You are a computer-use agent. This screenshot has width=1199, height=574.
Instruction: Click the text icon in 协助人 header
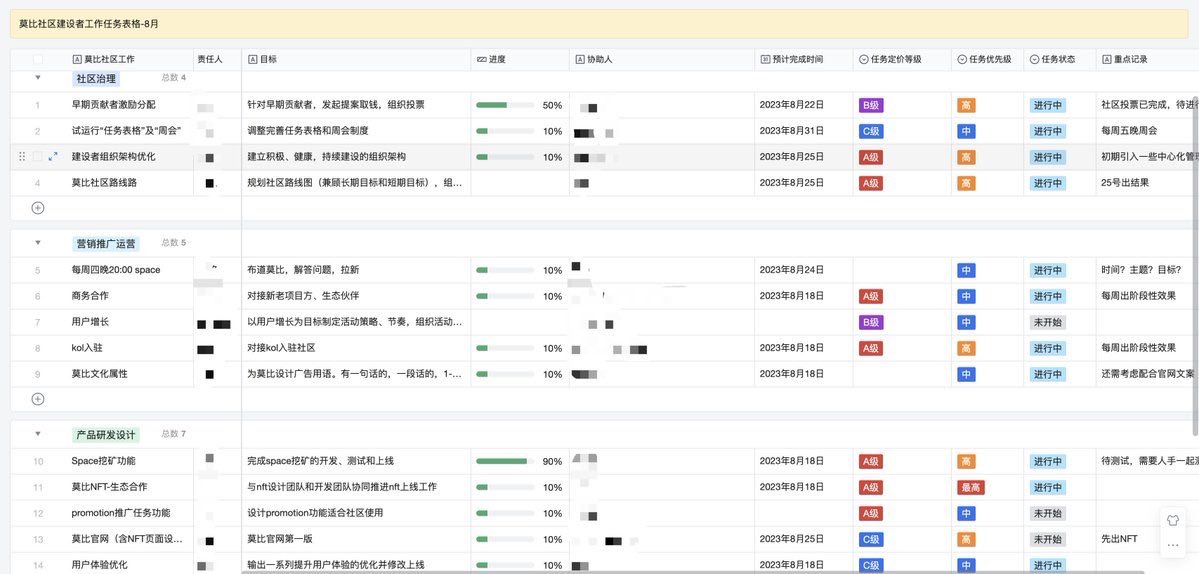pos(580,59)
